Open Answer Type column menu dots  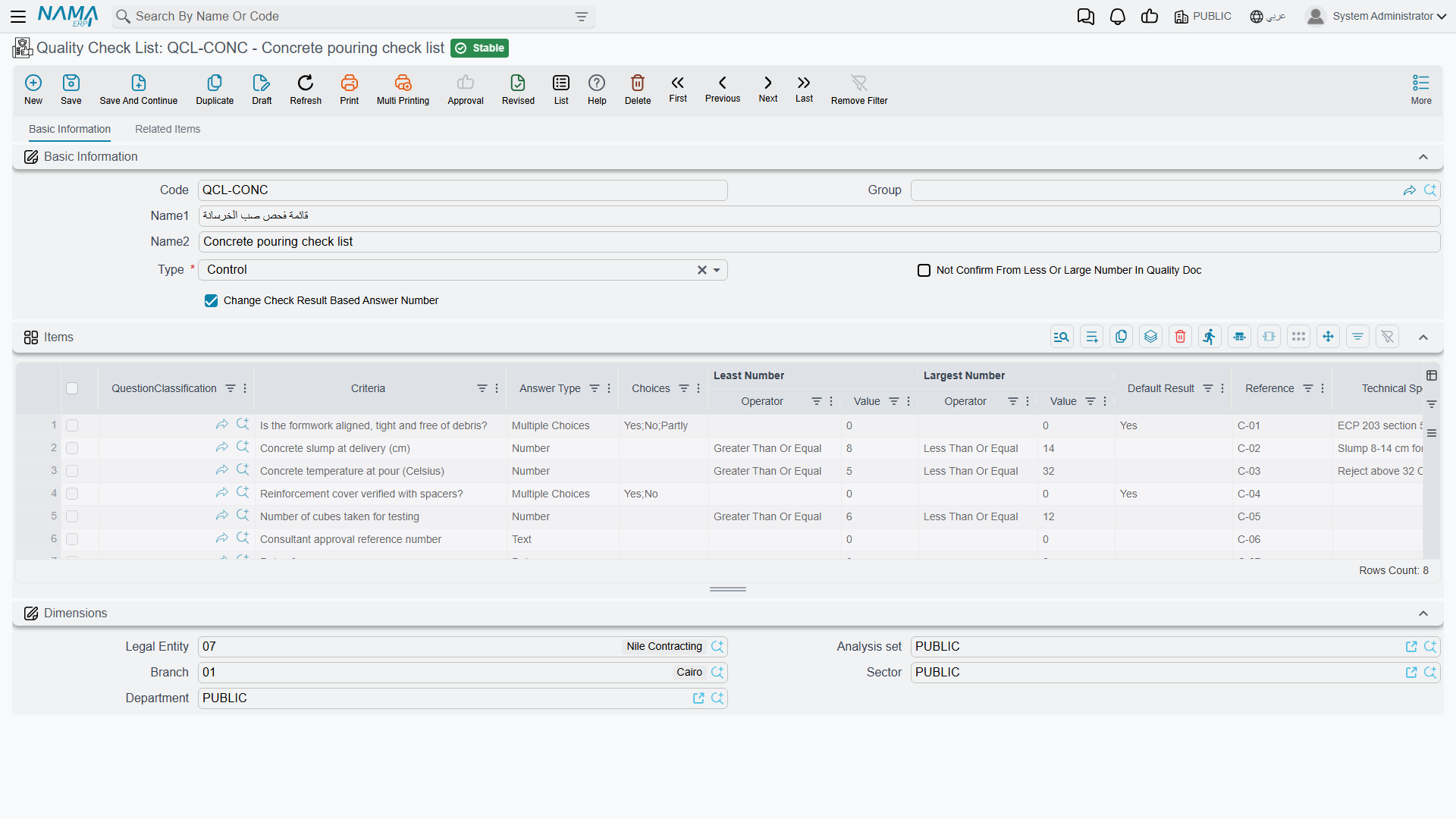point(609,389)
